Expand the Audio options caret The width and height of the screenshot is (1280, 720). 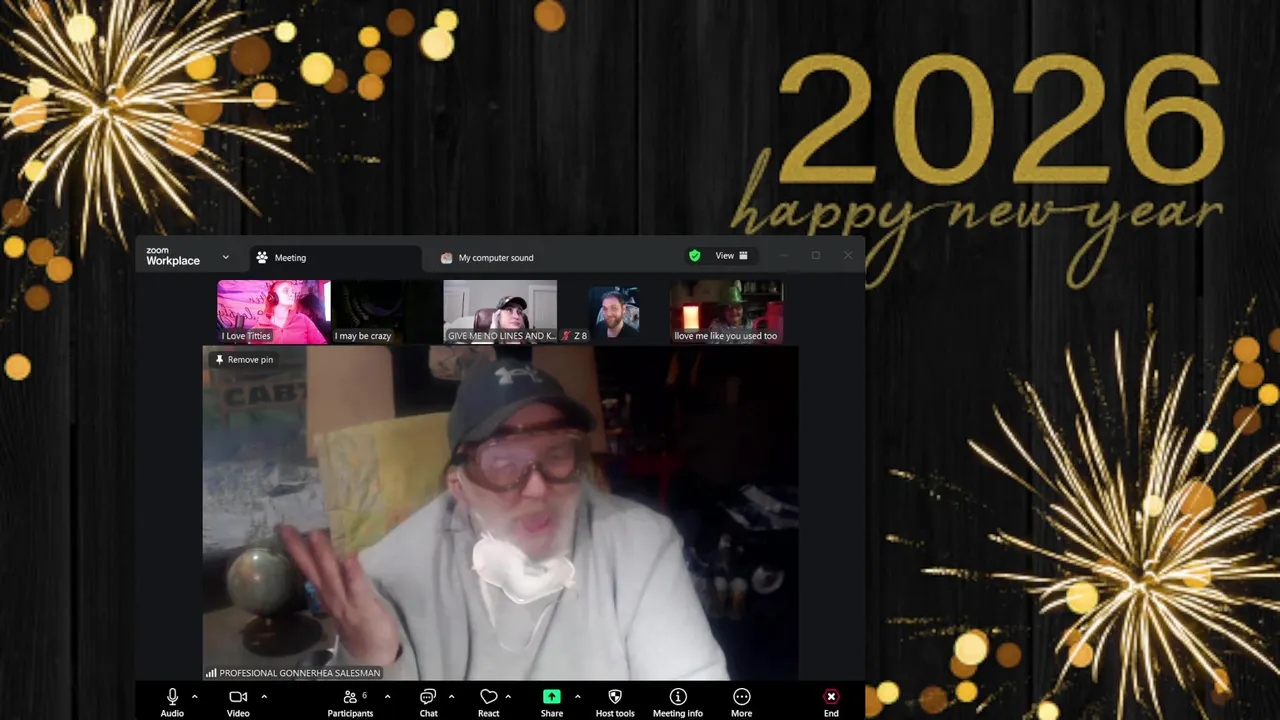[x=194, y=697]
